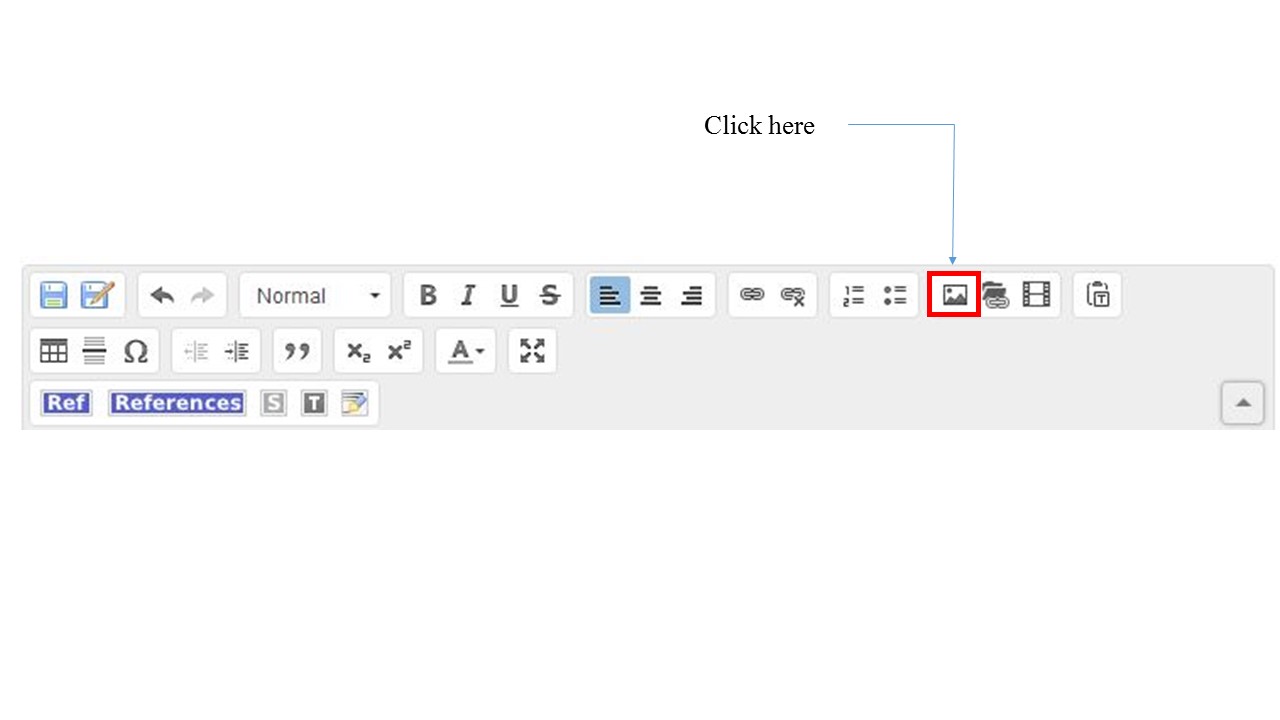Click the insert image icon
Image resolution: width=1280 pixels, height=720 pixels.
[x=954, y=295]
